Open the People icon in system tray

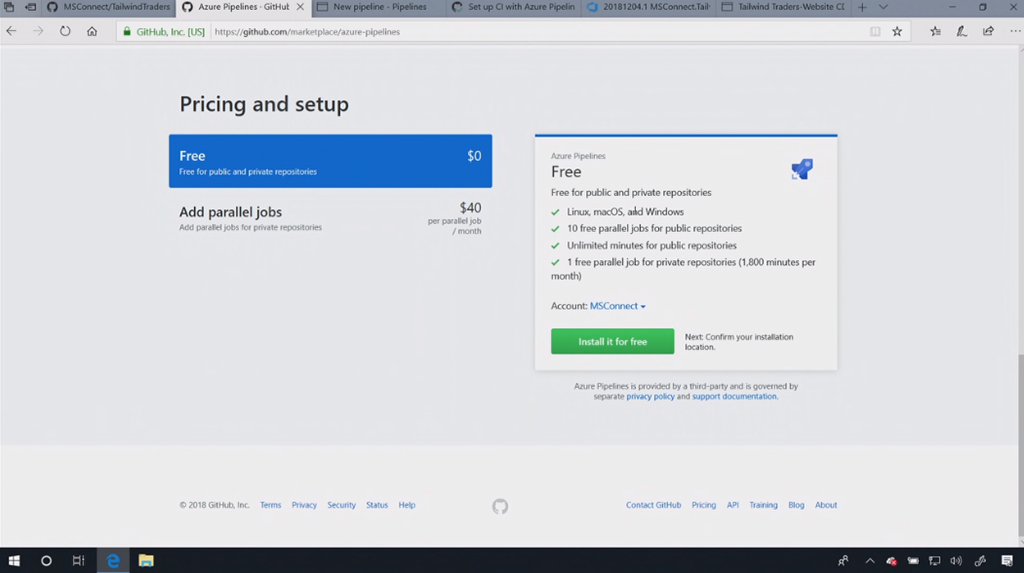843,561
